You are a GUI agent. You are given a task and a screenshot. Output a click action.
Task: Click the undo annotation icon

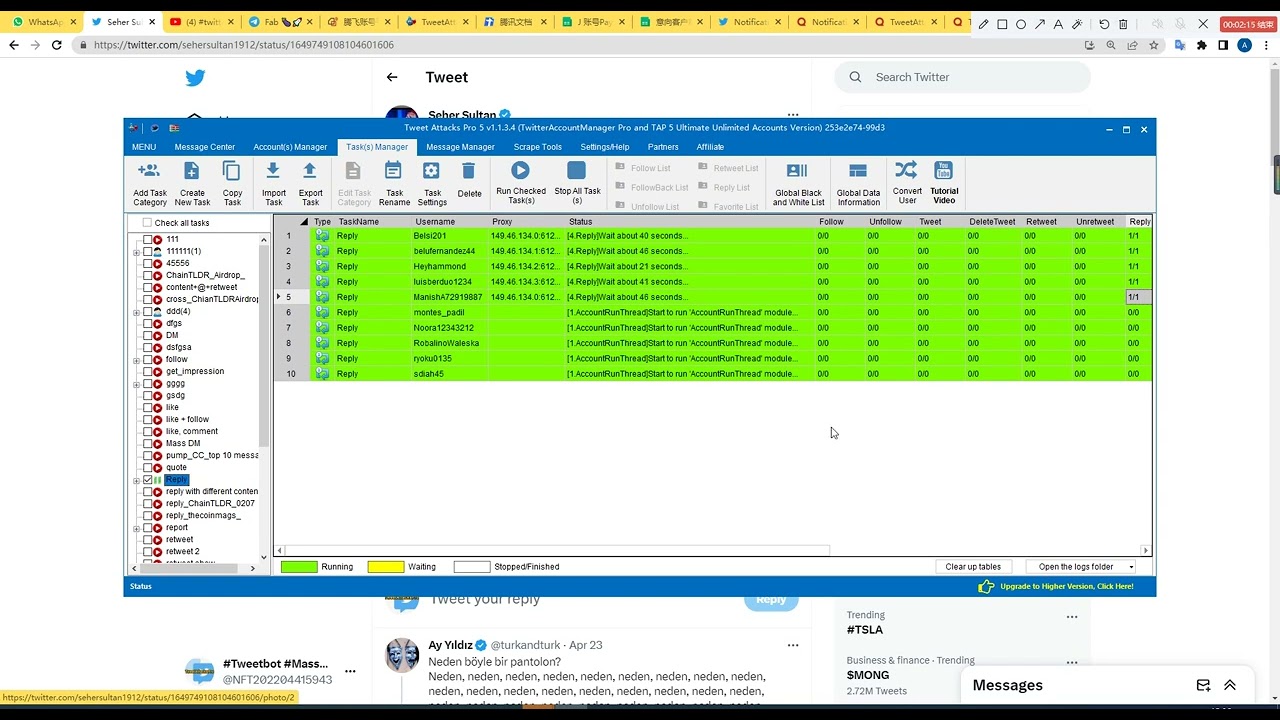tap(1104, 24)
